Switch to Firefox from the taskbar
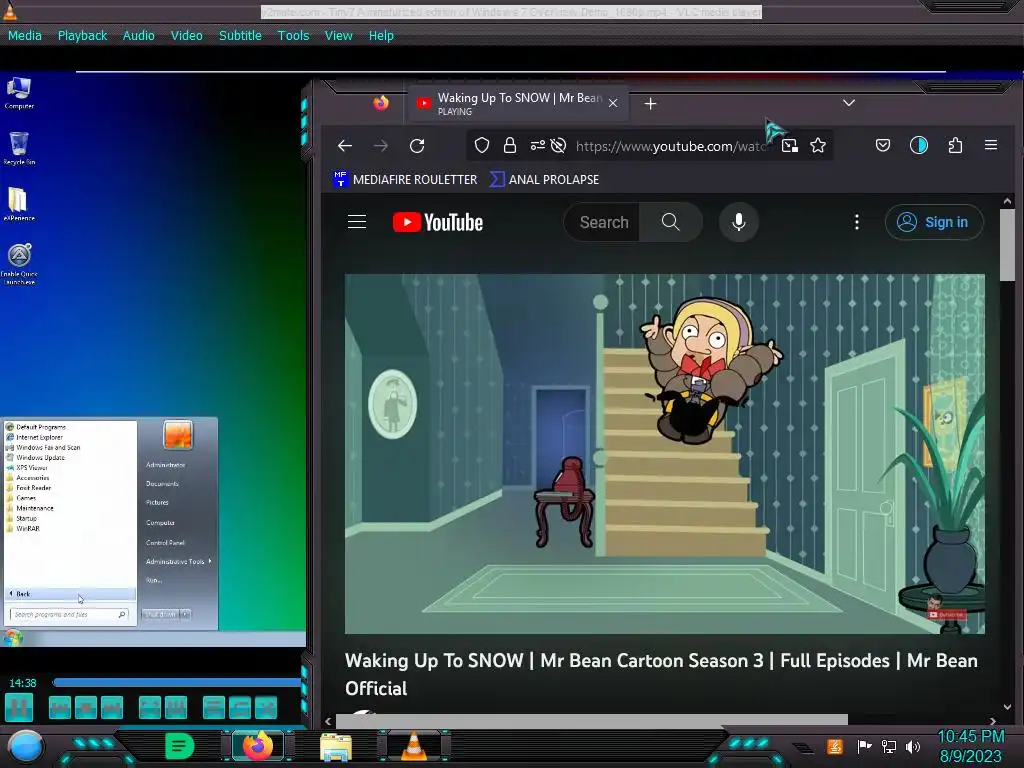The image size is (1024, 768). 258,746
